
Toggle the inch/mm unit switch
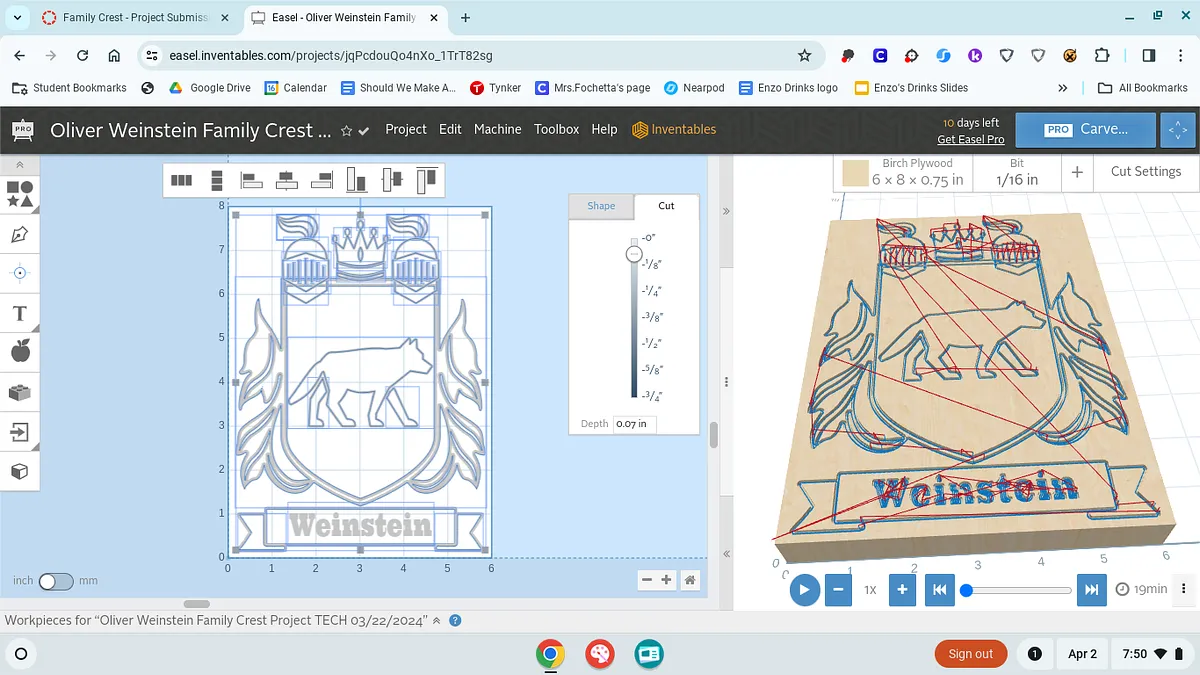[x=56, y=581]
